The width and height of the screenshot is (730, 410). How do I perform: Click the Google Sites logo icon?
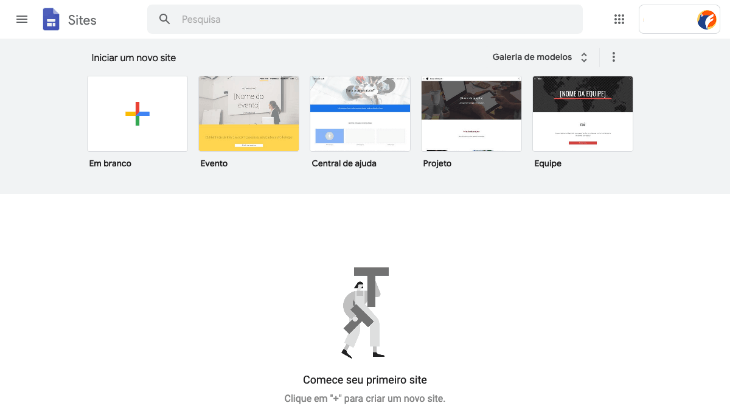point(51,20)
